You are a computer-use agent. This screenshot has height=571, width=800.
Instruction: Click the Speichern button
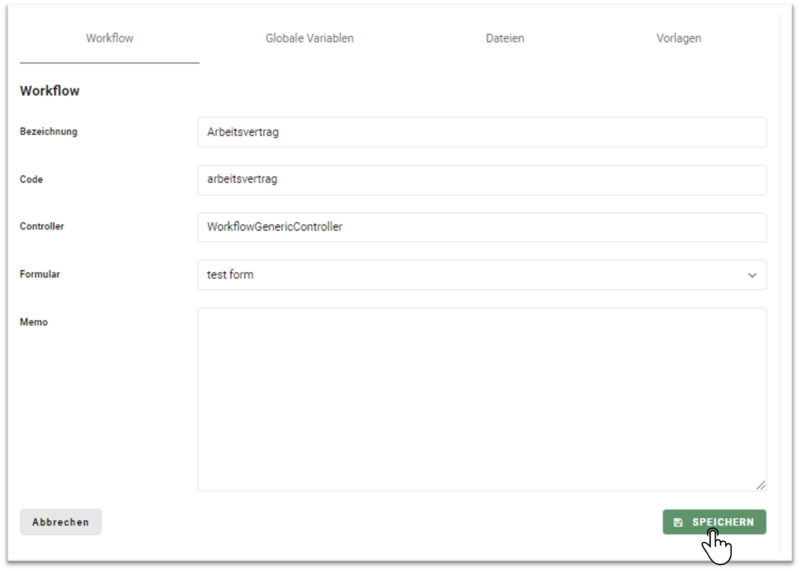(714, 522)
